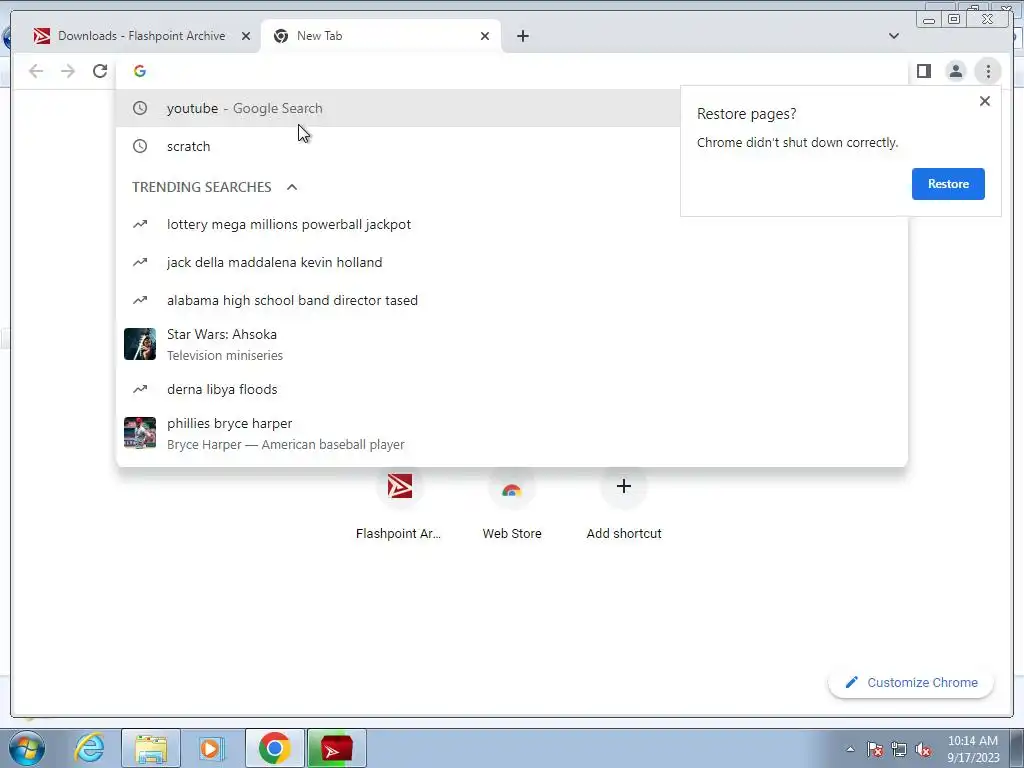The height and width of the screenshot is (768, 1024).
Task: Click the Restore button
Action: pyautogui.click(x=948, y=184)
